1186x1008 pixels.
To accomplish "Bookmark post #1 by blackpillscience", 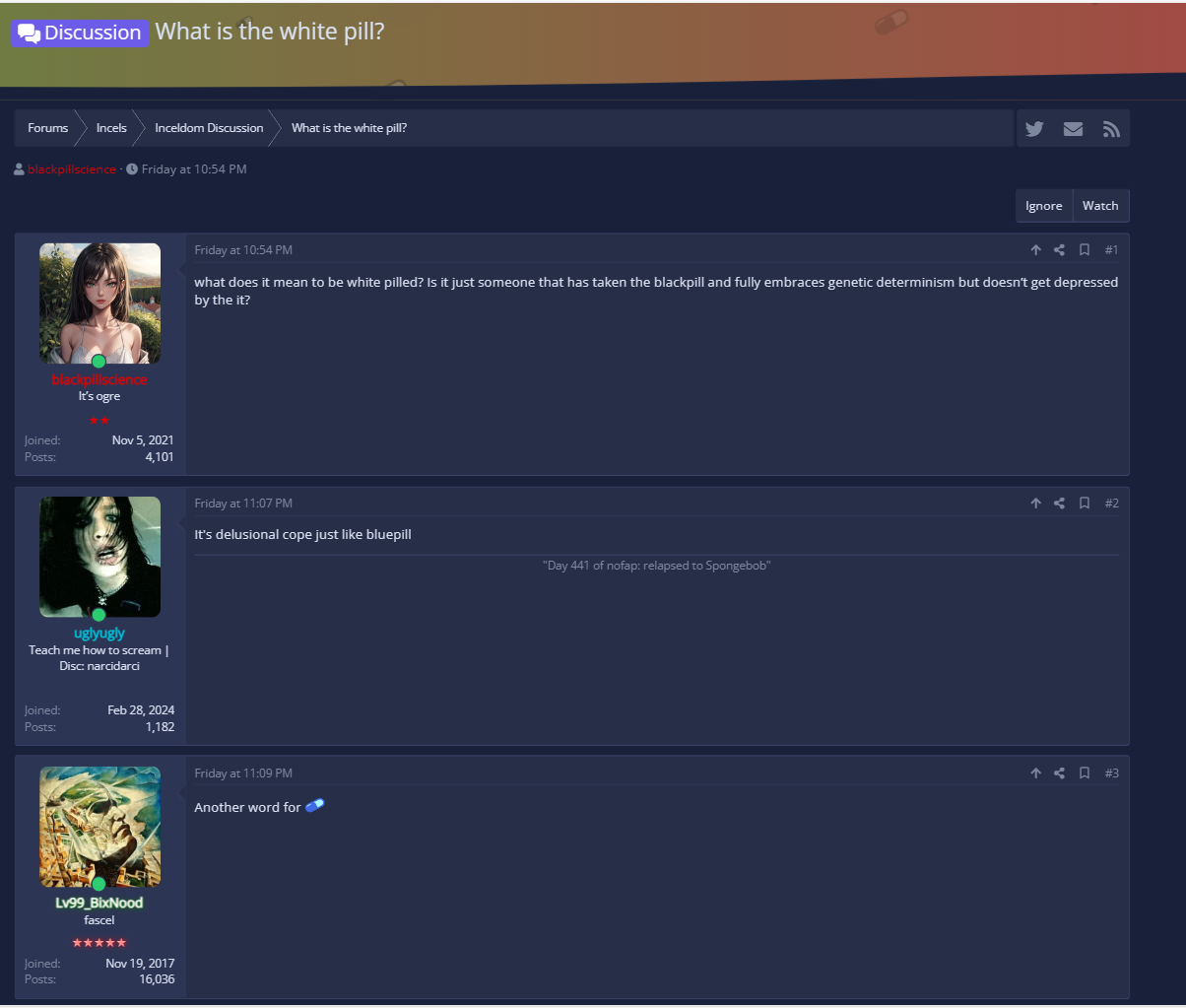I will click(1084, 250).
